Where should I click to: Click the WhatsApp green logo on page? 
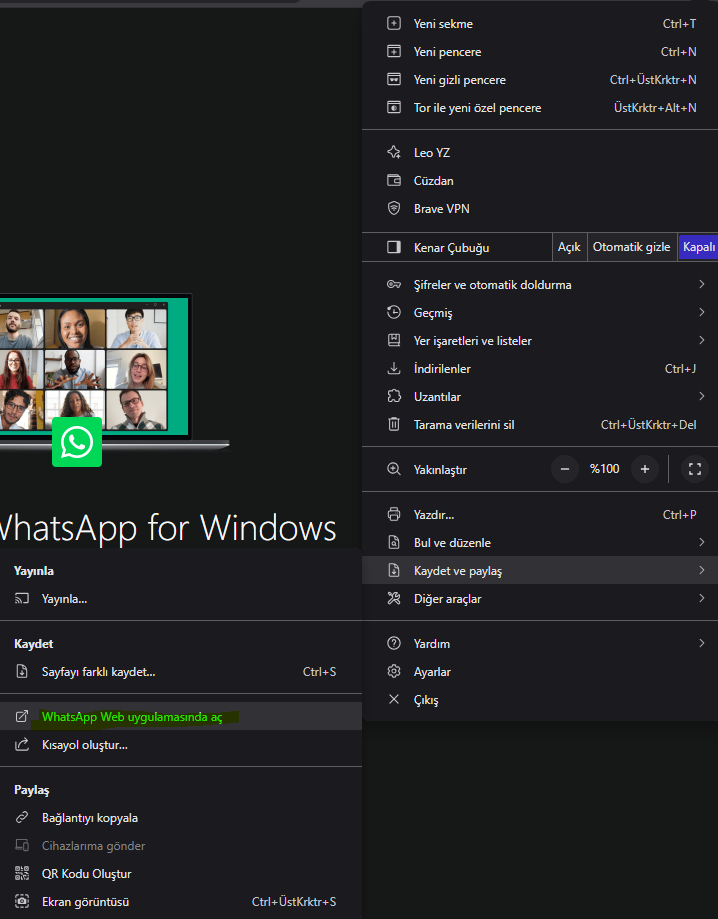click(x=77, y=442)
